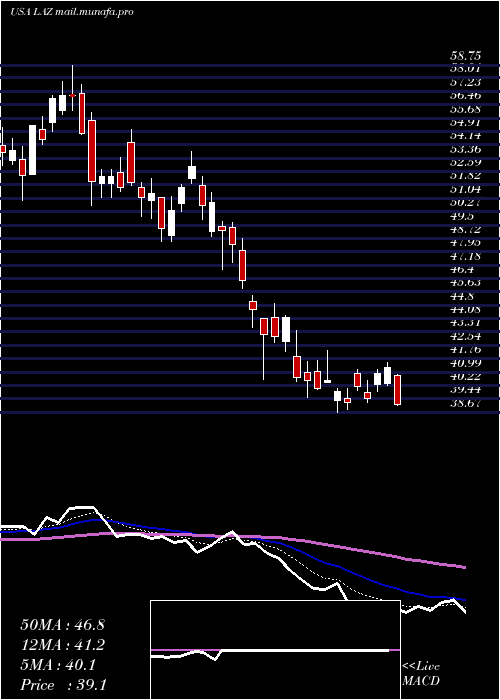
Task: Click the 47.95 price axis label
Action: click(465, 243)
